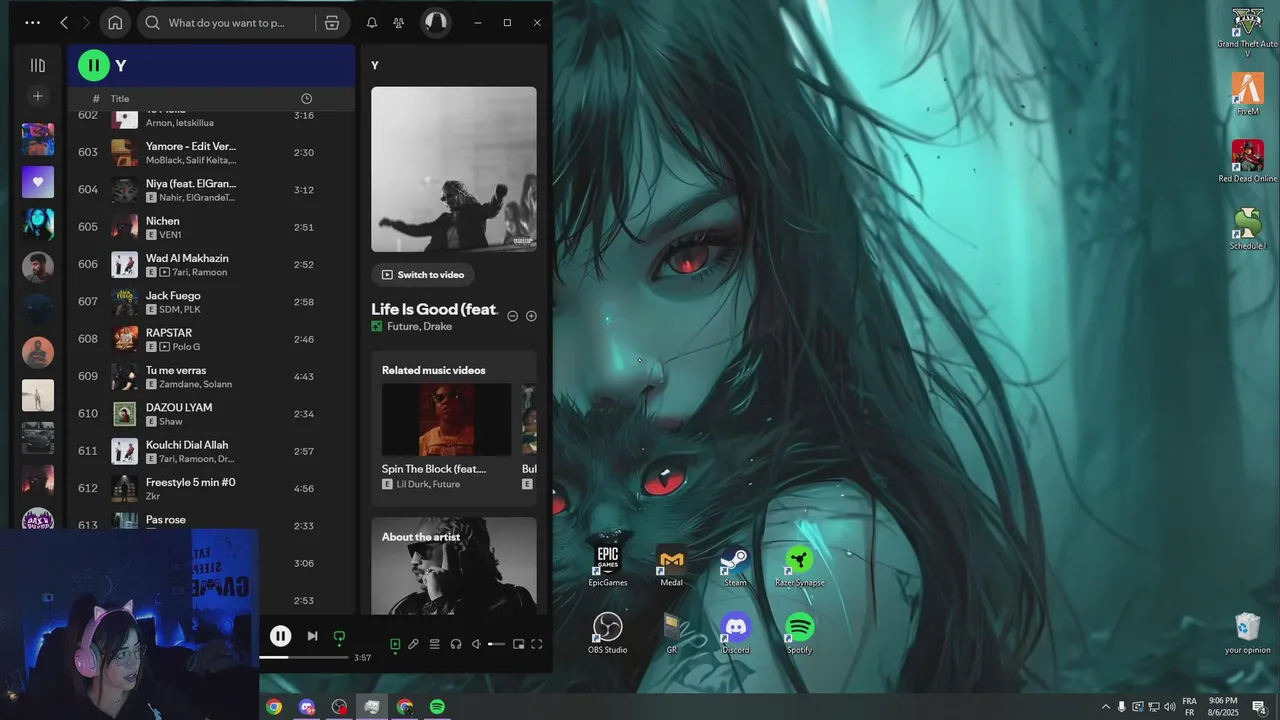Click Switch to video button
The width and height of the screenshot is (1280, 720).
coord(423,274)
